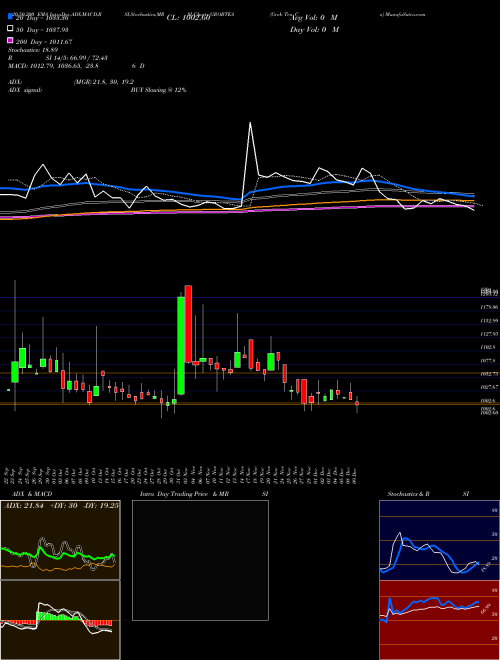Click the 1052.73 price axis label
Screen dimensions: 500x660
click(x=489, y=374)
